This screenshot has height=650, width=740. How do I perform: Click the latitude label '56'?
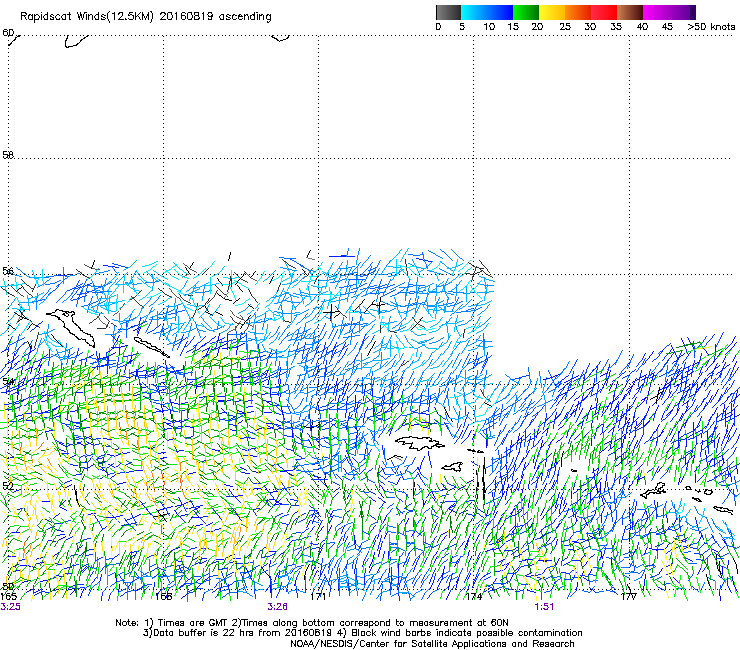pyautogui.click(x=8, y=271)
